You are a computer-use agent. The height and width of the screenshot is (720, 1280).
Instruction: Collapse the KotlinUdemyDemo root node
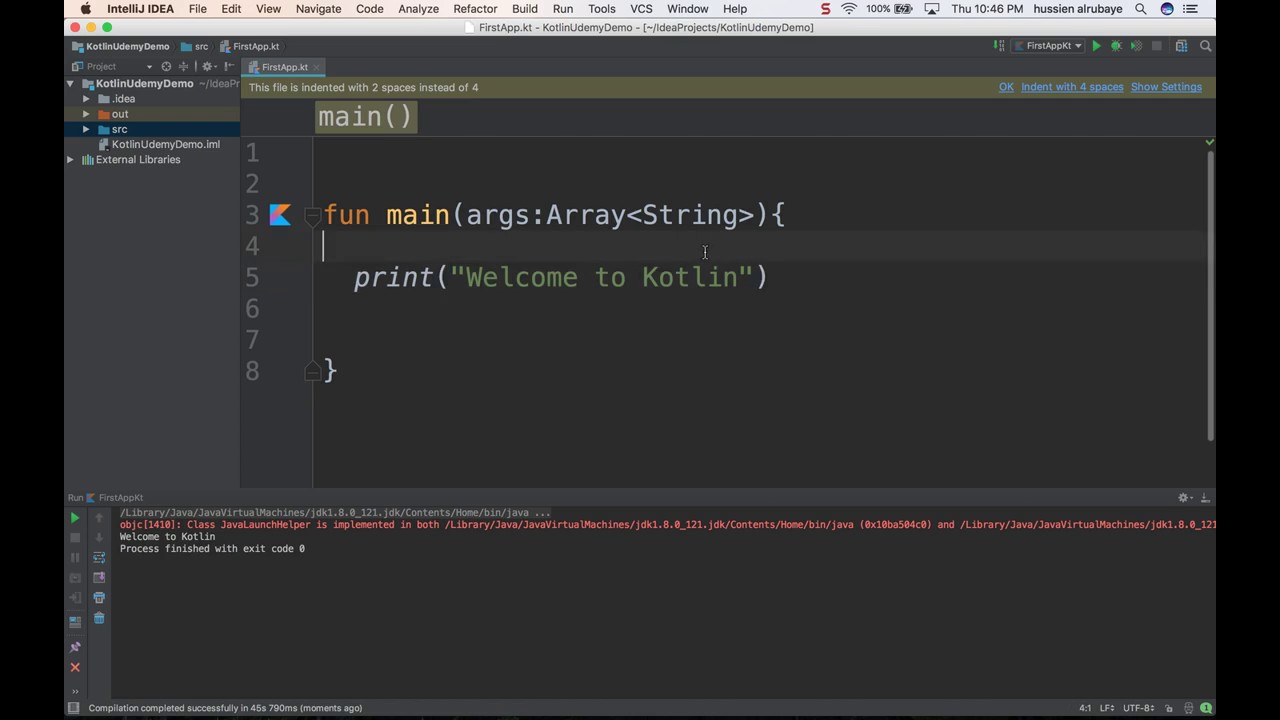70,84
